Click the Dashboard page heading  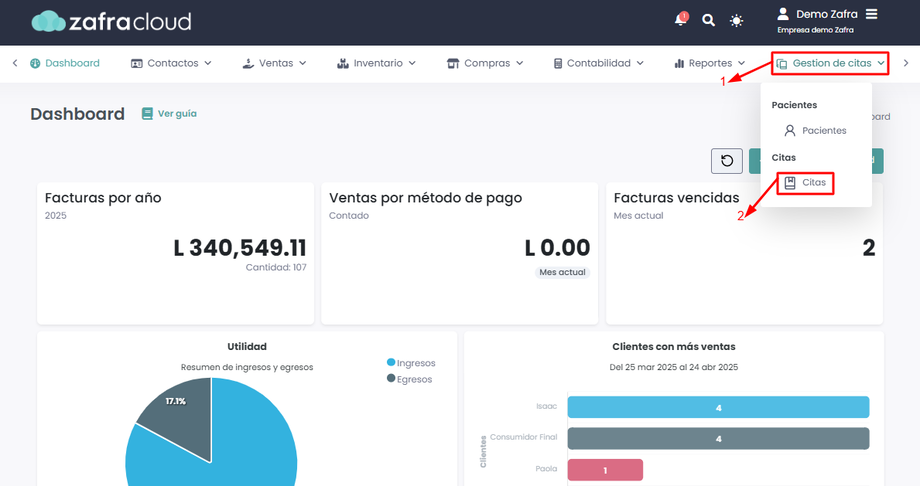(77, 114)
